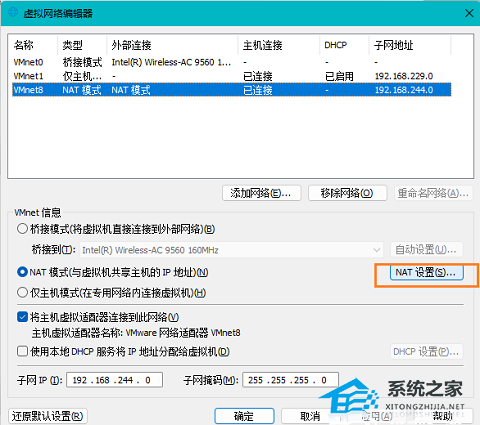This screenshot has height=425, width=480.
Task: Select the NAT 模式 radio button
Action: [x=22, y=272]
